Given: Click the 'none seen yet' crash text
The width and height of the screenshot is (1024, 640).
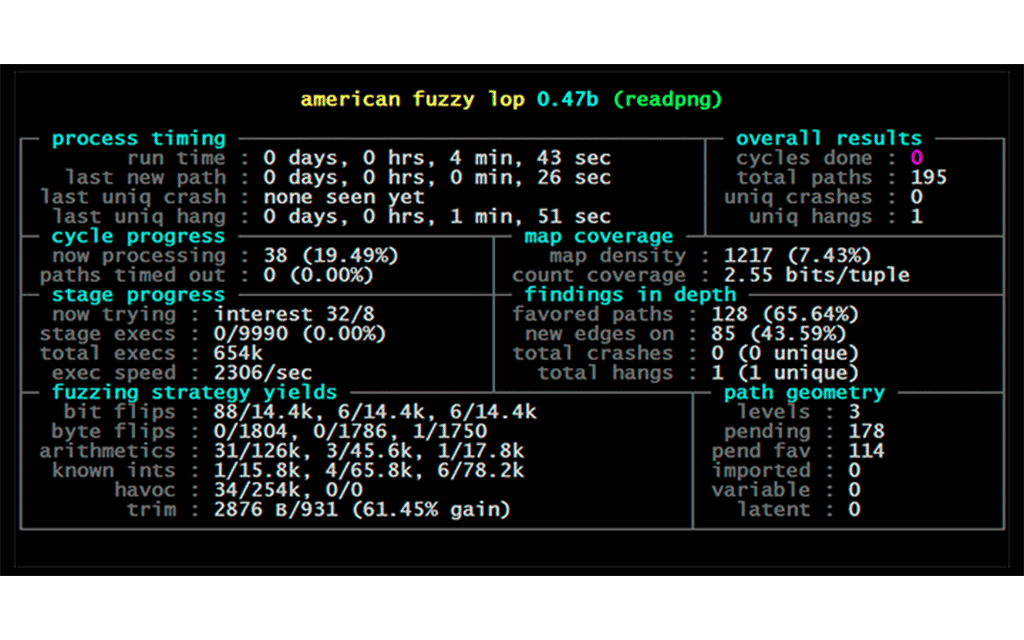Looking at the screenshot, I should 343,198.
